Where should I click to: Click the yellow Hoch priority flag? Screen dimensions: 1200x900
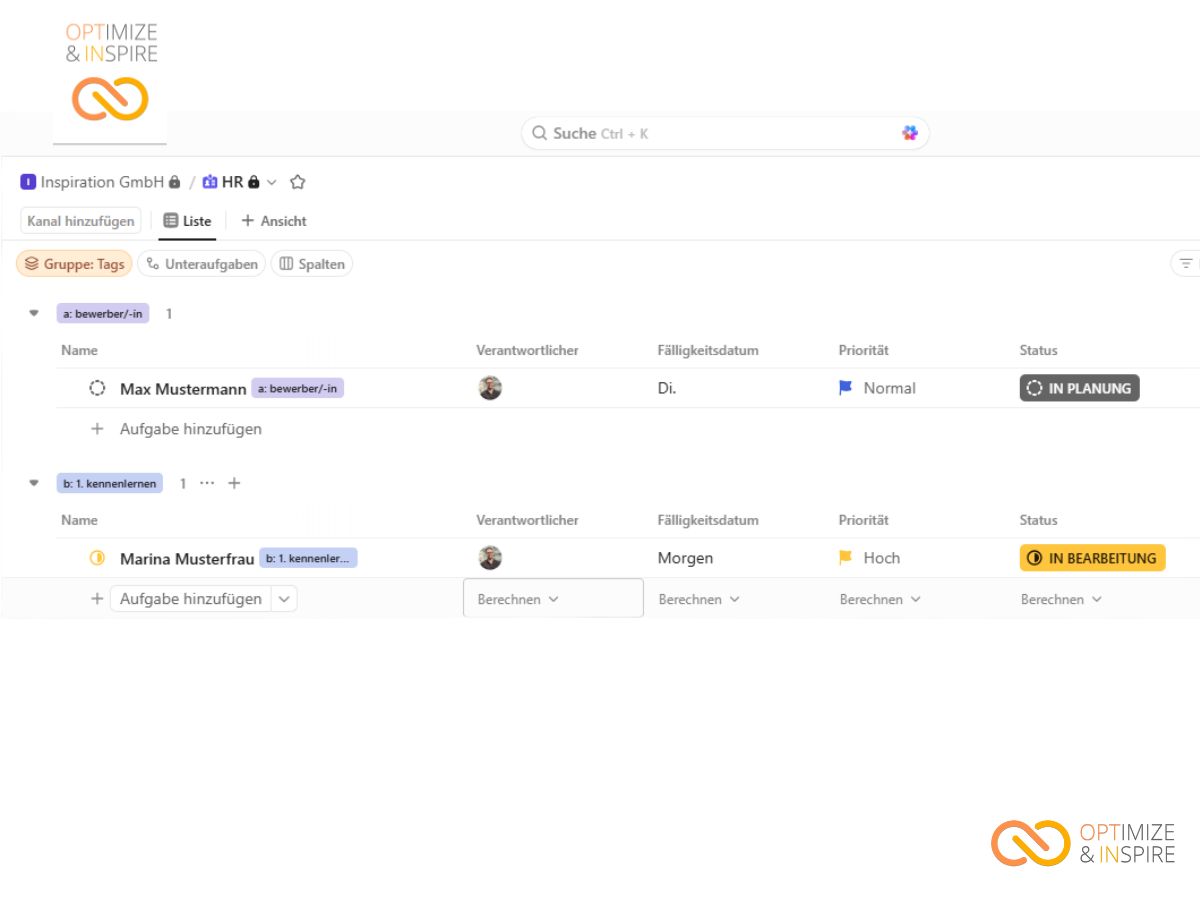coord(846,558)
